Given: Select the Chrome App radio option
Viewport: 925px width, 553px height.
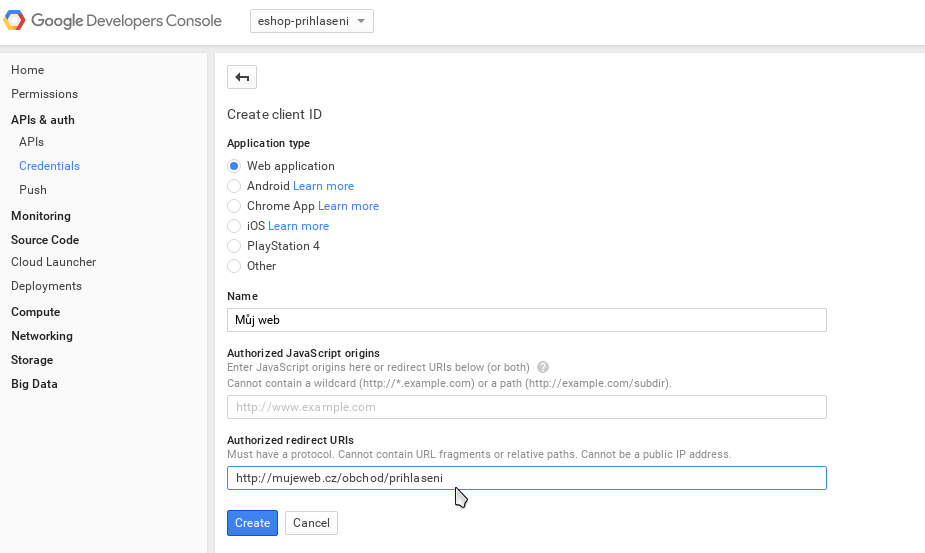Looking at the screenshot, I should coord(234,206).
